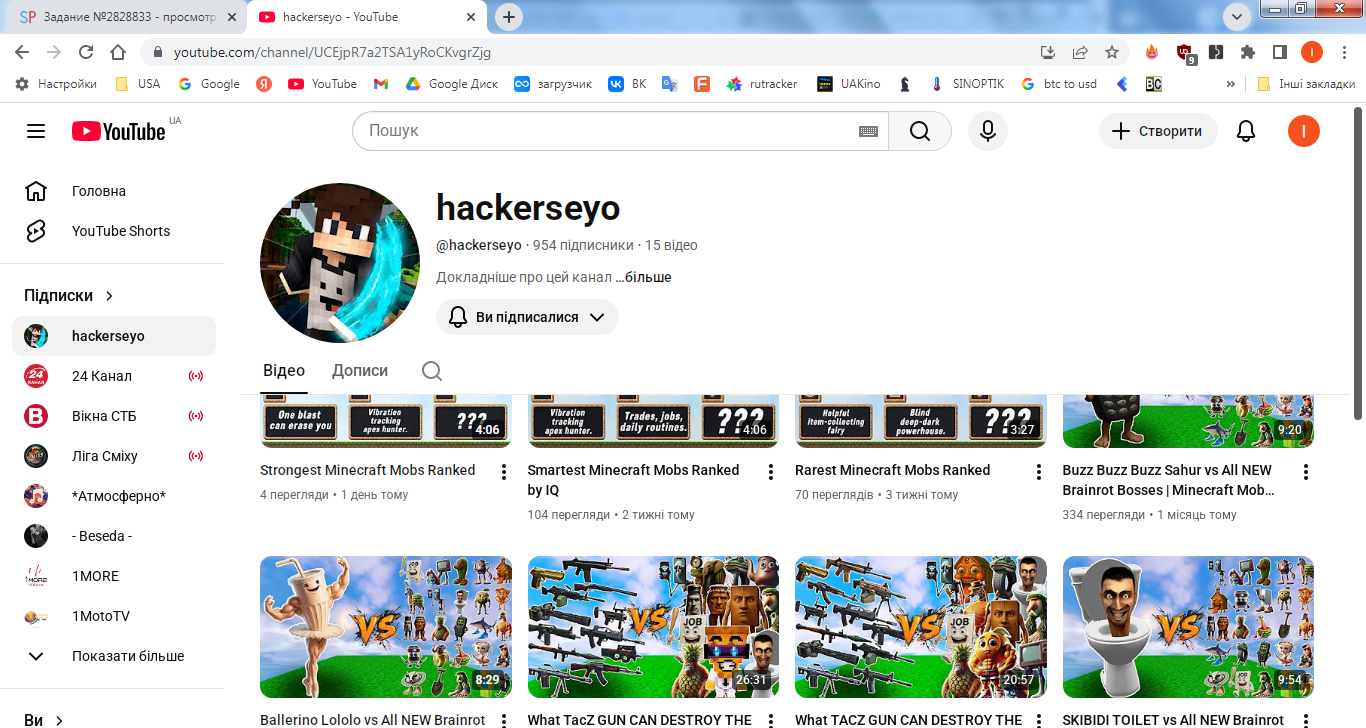Search within the channel magnifier icon
Screen dimensions: 1366x728
[432, 371]
